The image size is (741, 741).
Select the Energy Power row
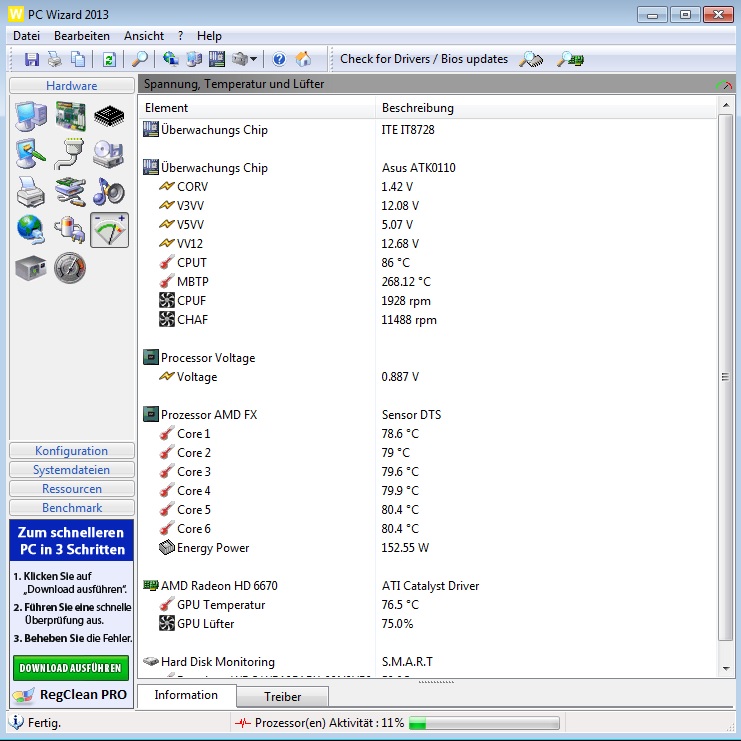[428, 548]
